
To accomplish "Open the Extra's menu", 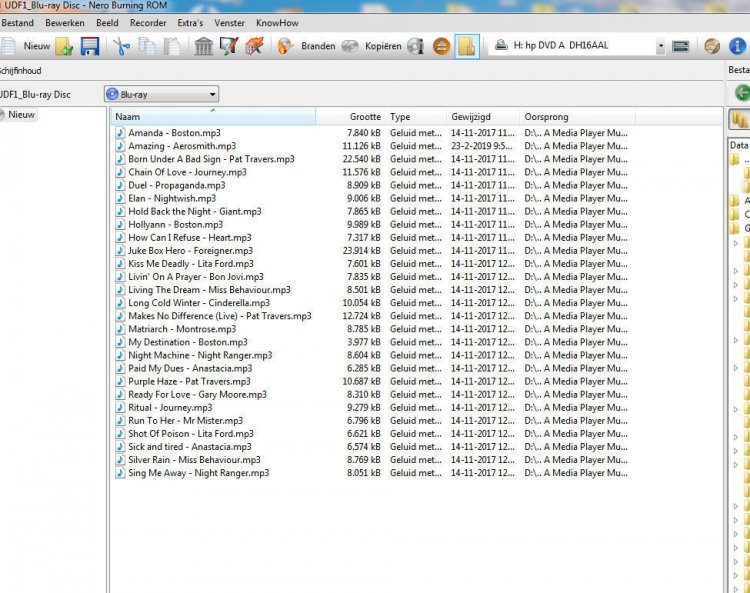I will (190, 22).
